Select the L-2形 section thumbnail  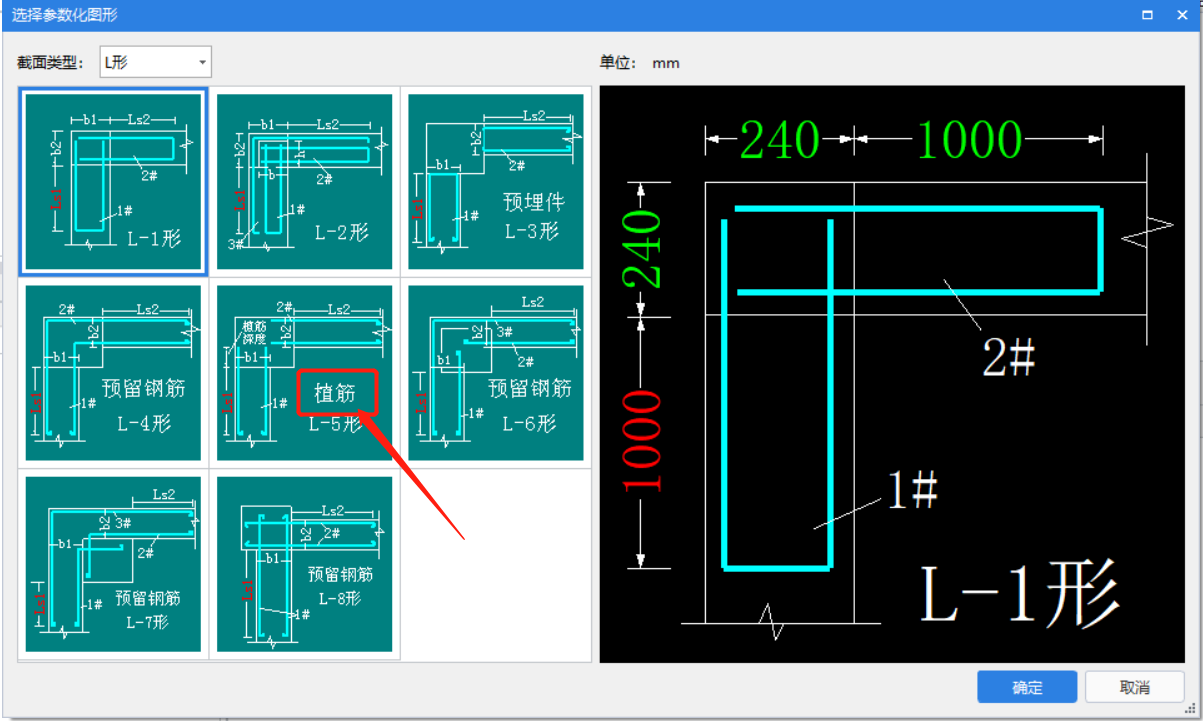(304, 181)
